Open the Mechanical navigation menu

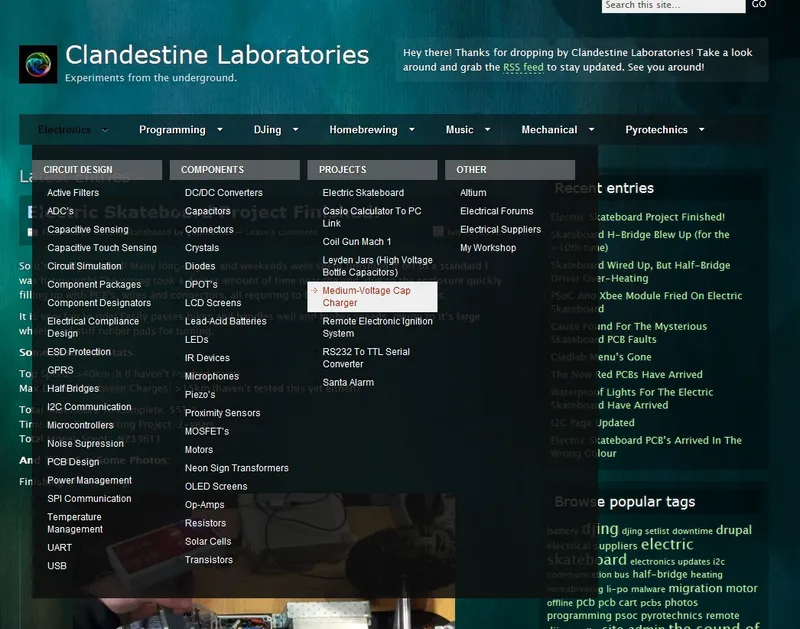coord(549,130)
